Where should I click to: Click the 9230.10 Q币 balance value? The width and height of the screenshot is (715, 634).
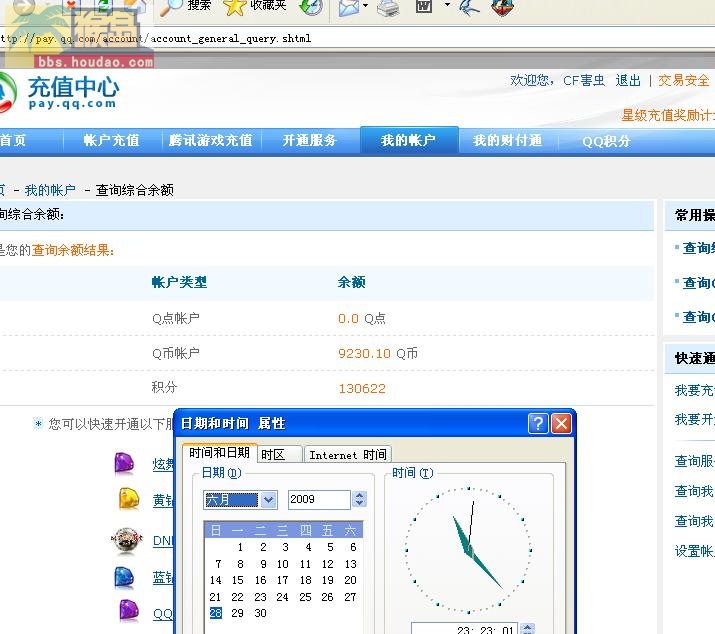[378, 353]
